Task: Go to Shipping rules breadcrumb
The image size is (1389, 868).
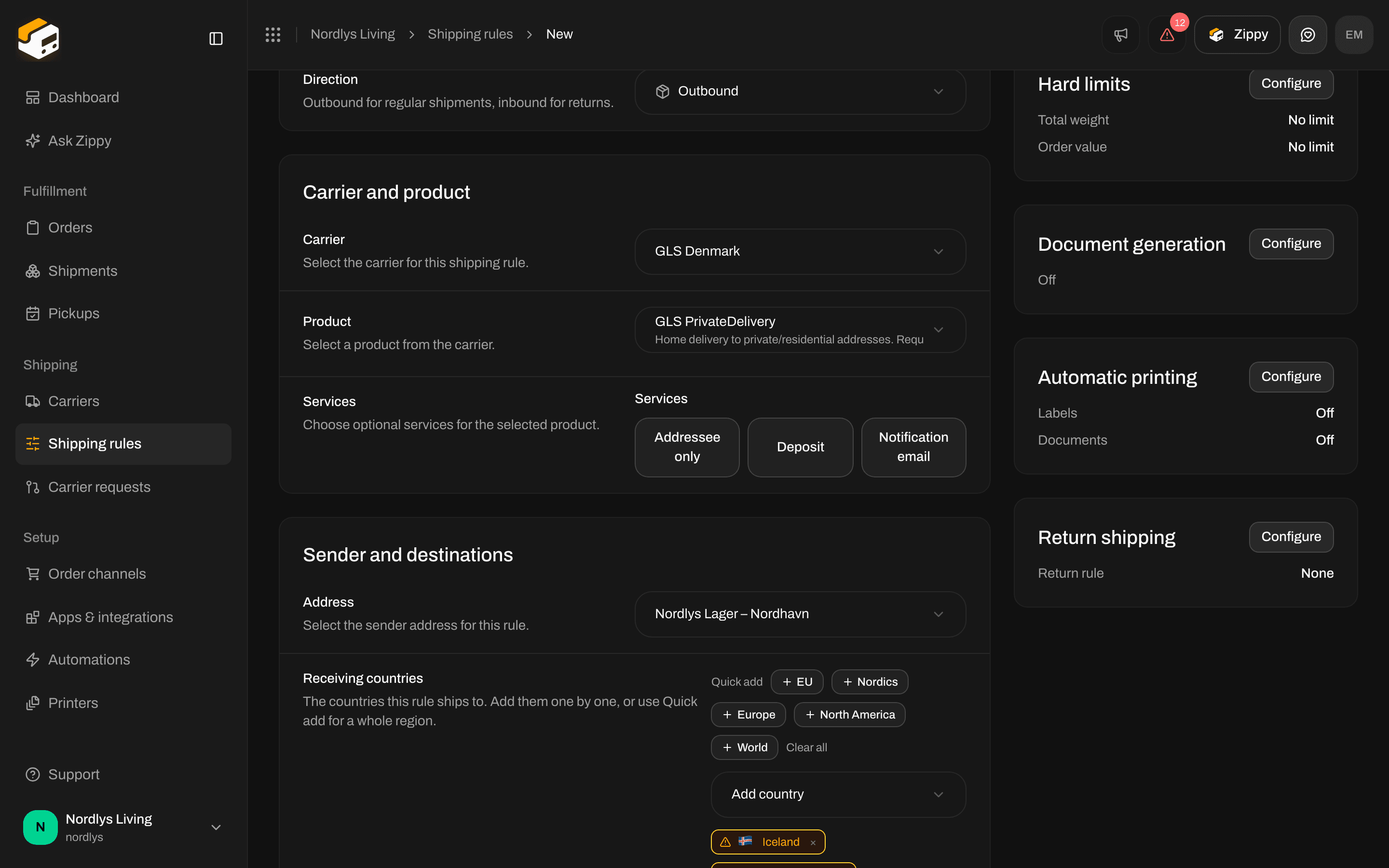Action: coord(470,34)
